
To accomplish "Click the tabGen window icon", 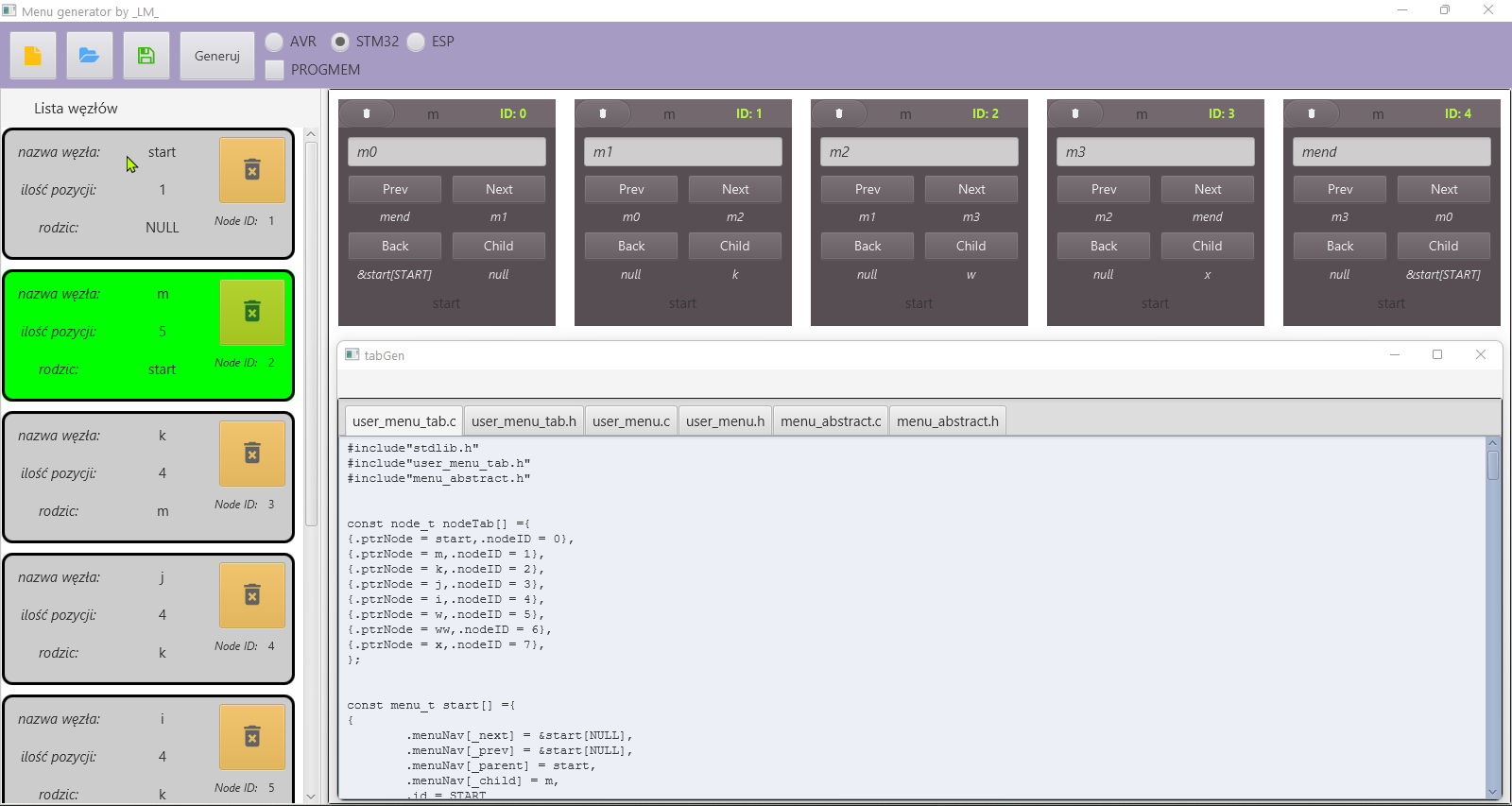I will tap(352, 354).
